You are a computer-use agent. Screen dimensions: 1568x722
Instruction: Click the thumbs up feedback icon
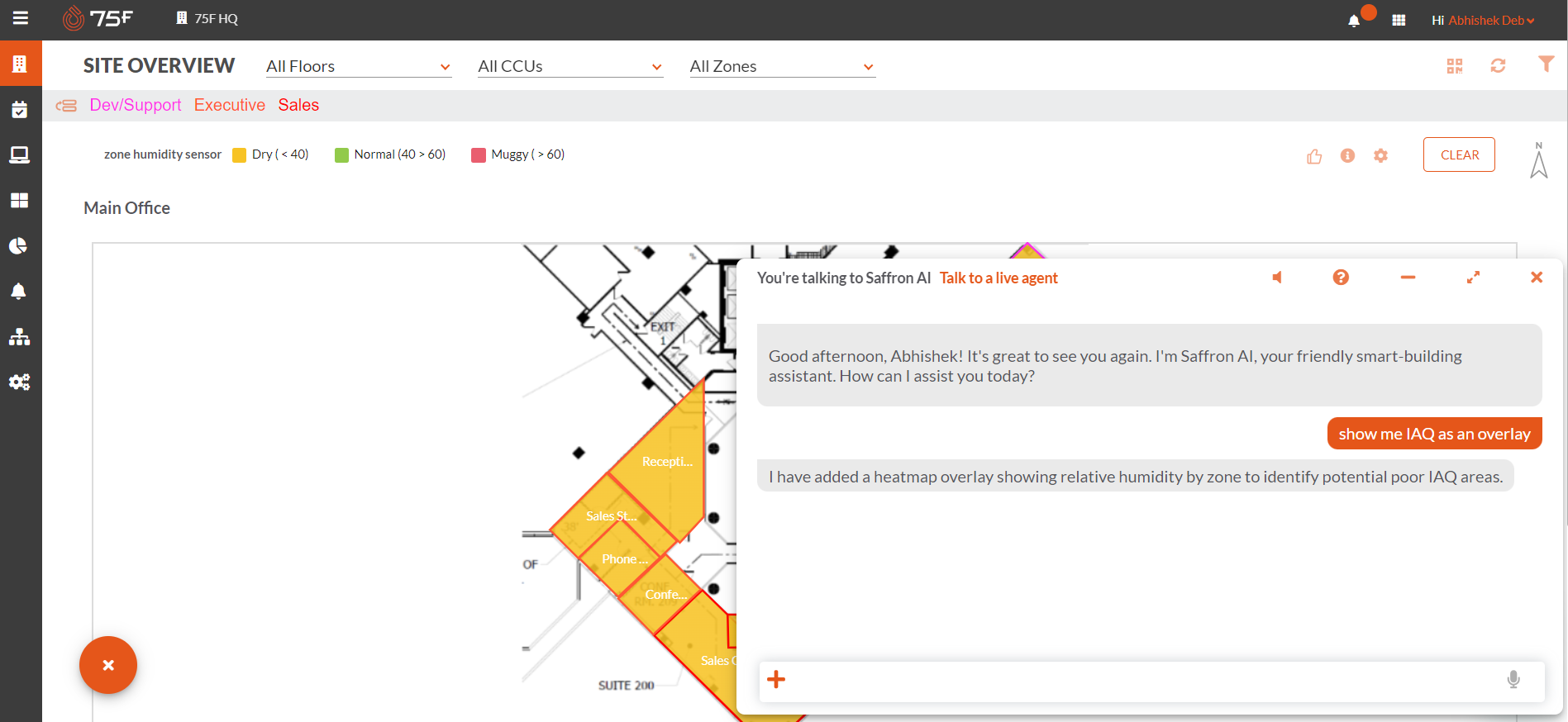pos(1314,156)
